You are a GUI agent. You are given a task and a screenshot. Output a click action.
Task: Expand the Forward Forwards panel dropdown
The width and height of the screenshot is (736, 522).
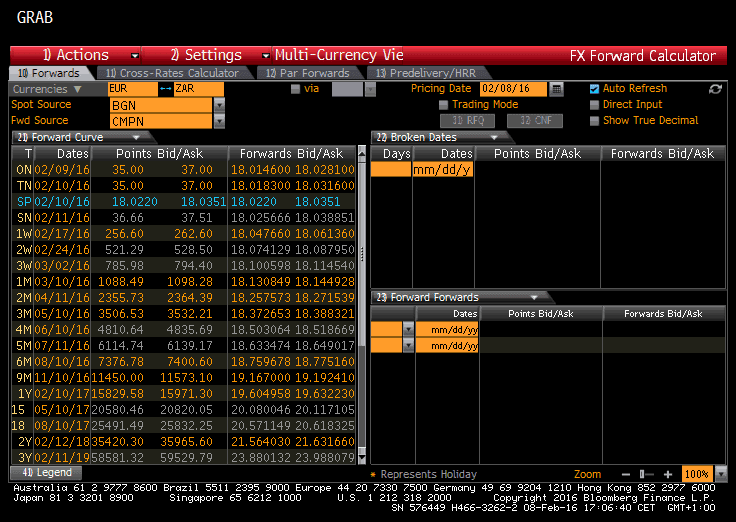click(x=534, y=298)
